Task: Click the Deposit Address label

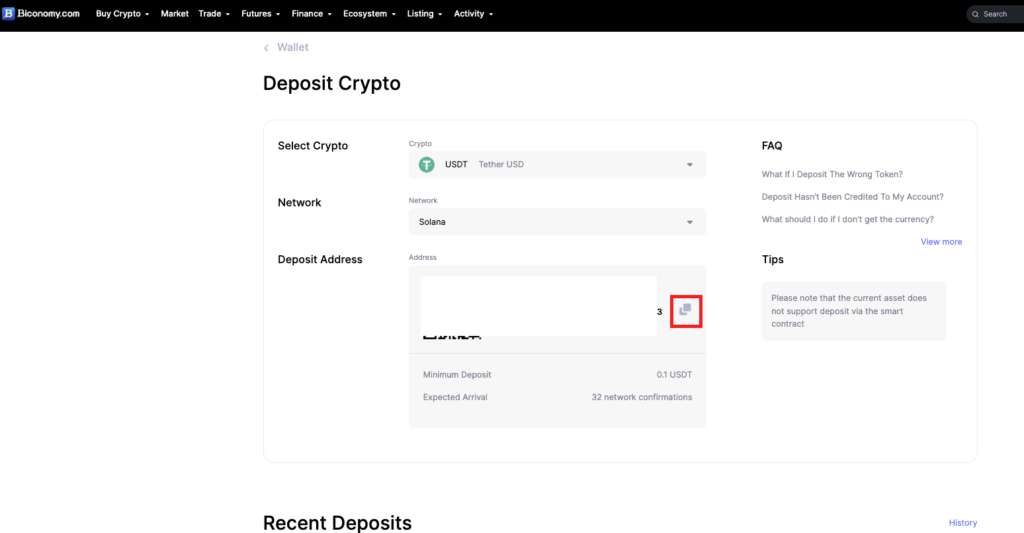Action: pyautogui.click(x=320, y=259)
